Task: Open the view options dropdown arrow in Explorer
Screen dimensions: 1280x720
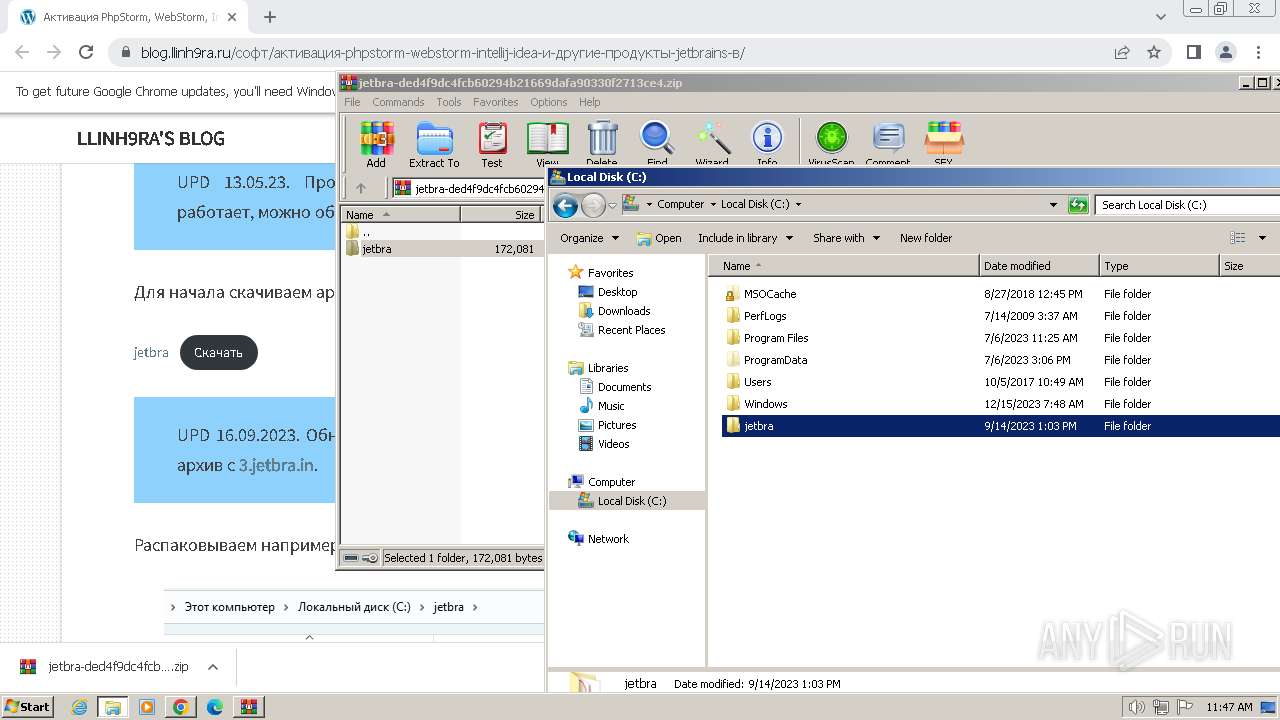Action: 1262,238
